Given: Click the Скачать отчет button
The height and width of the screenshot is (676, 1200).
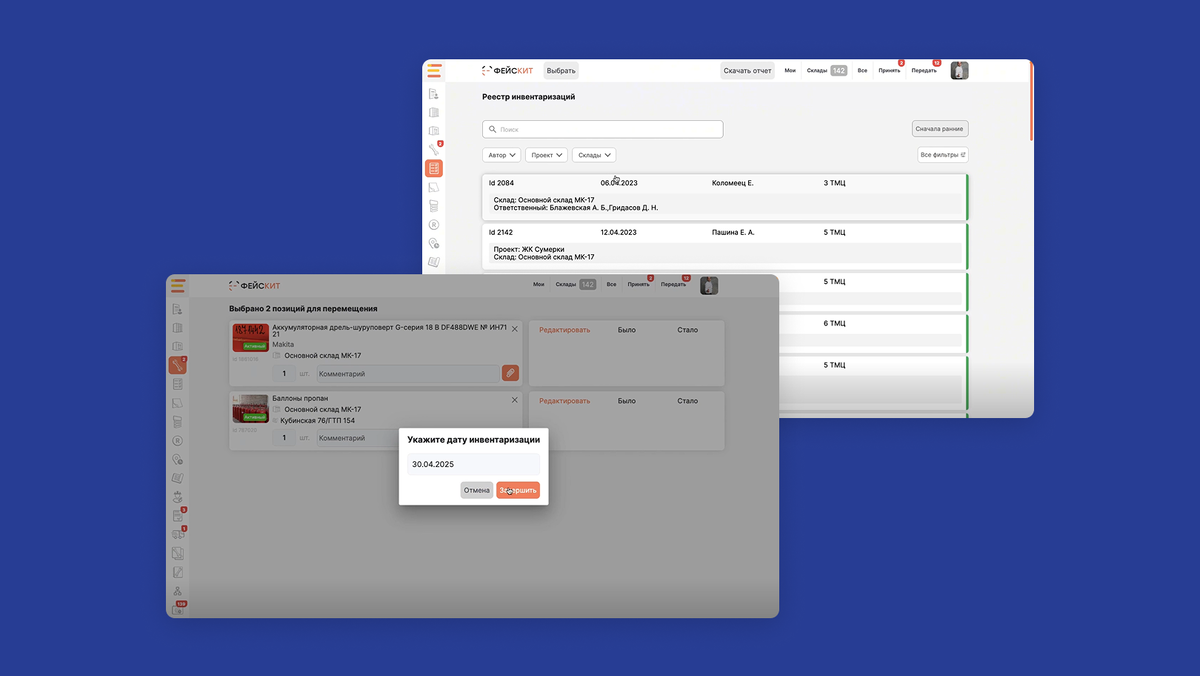Looking at the screenshot, I should (748, 71).
